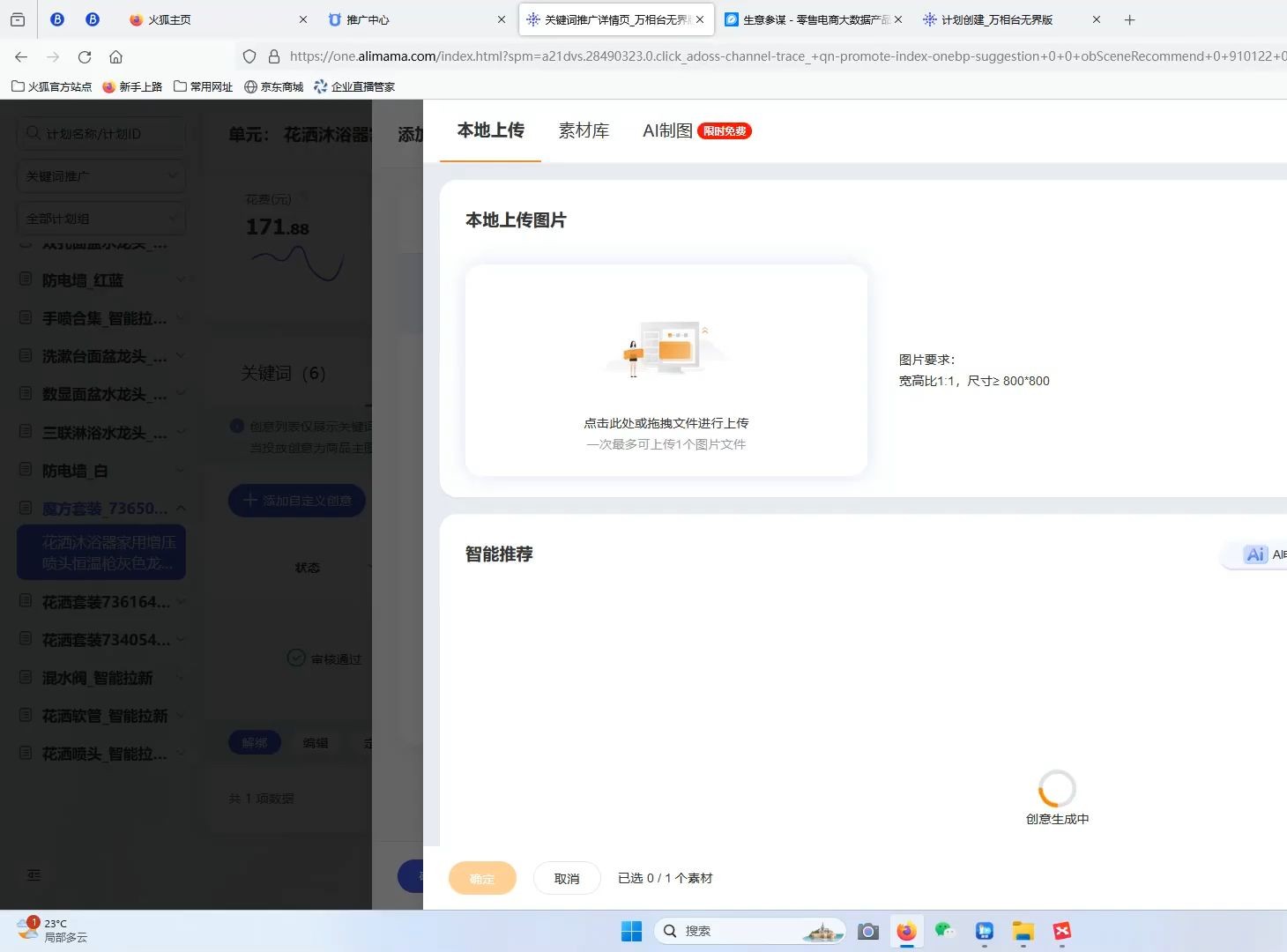Viewport: 1287px width, 952px height.
Task: Open 企业直播管家 bookmark
Action: point(354,86)
